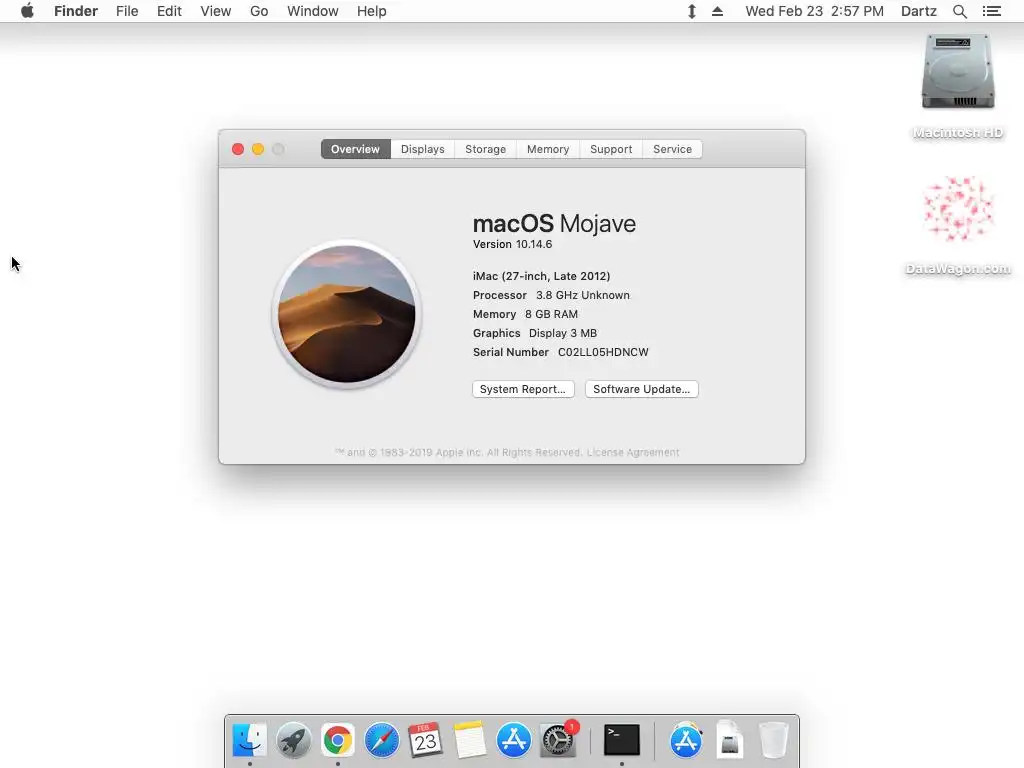Click the macOS Mojave title text
Image resolution: width=1024 pixels, height=768 pixels.
pyautogui.click(x=554, y=223)
